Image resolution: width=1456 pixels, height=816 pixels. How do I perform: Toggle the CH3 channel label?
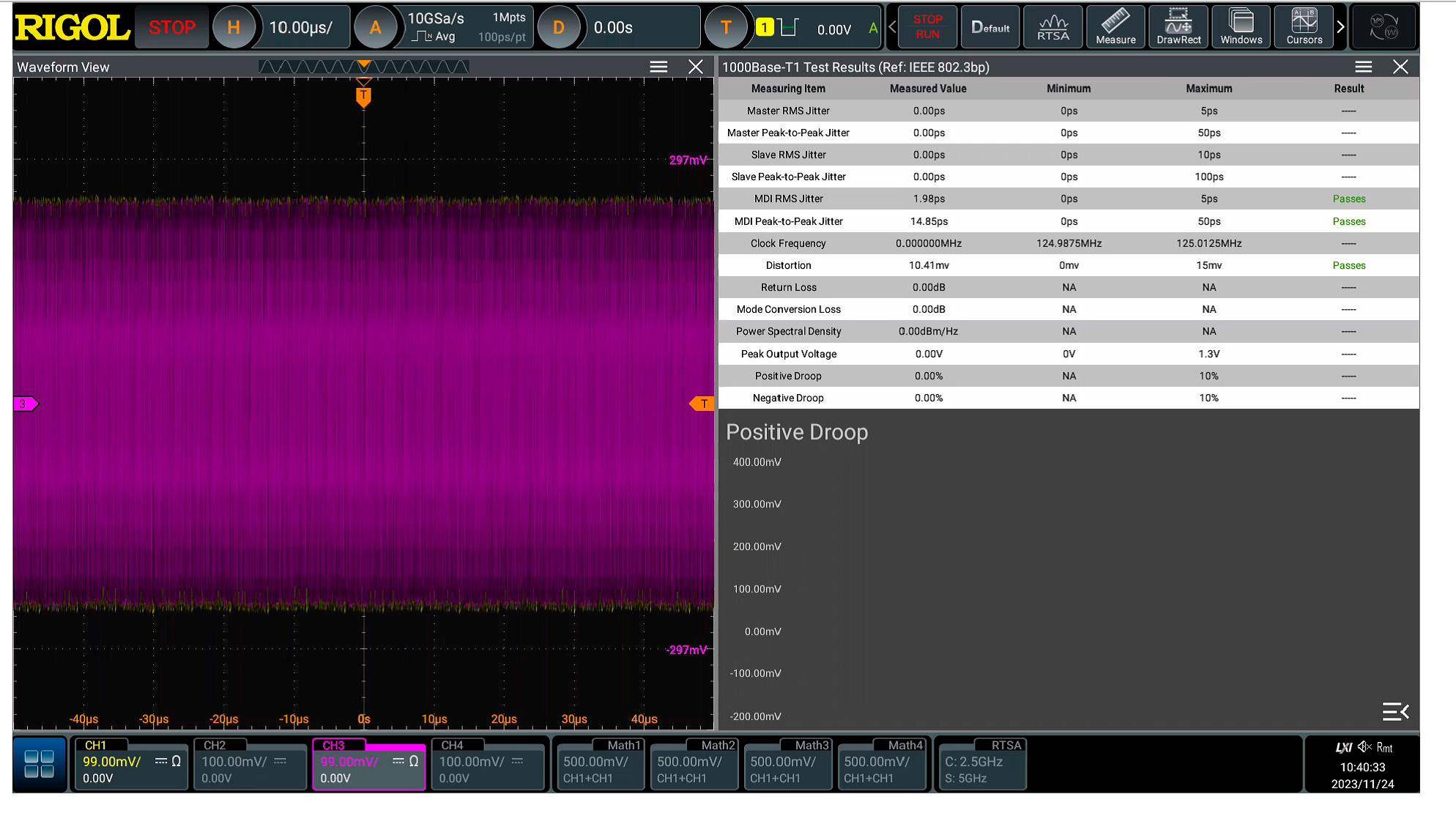[334, 746]
